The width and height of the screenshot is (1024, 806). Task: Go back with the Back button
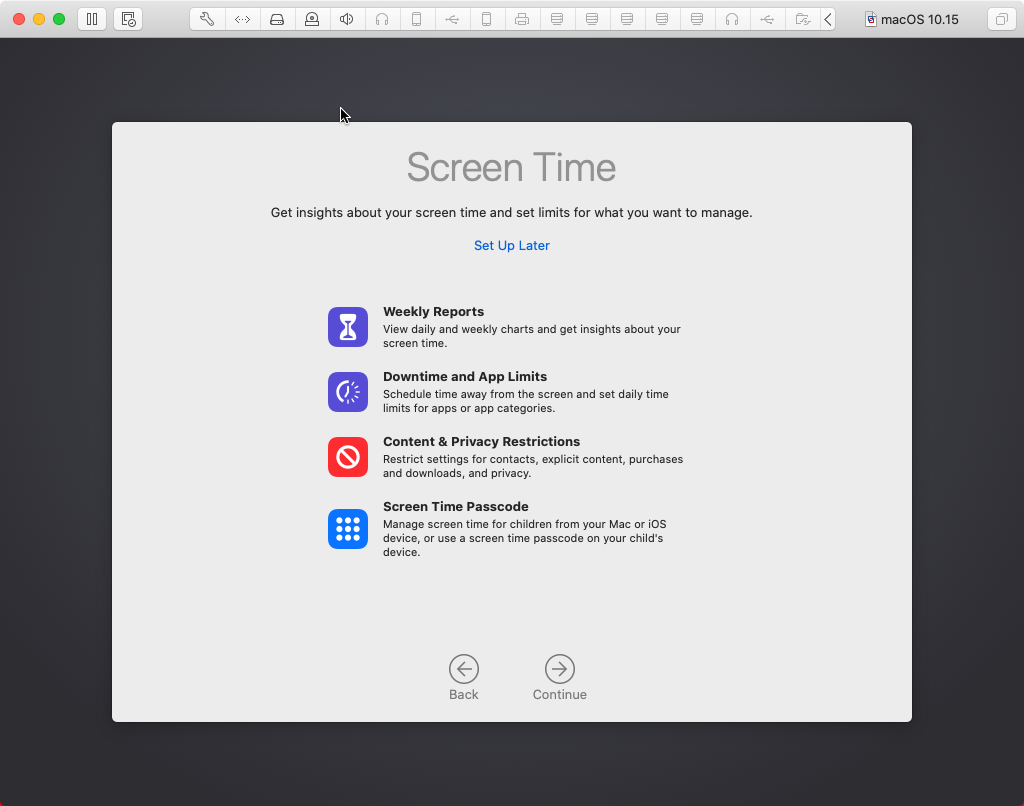pos(463,670)
